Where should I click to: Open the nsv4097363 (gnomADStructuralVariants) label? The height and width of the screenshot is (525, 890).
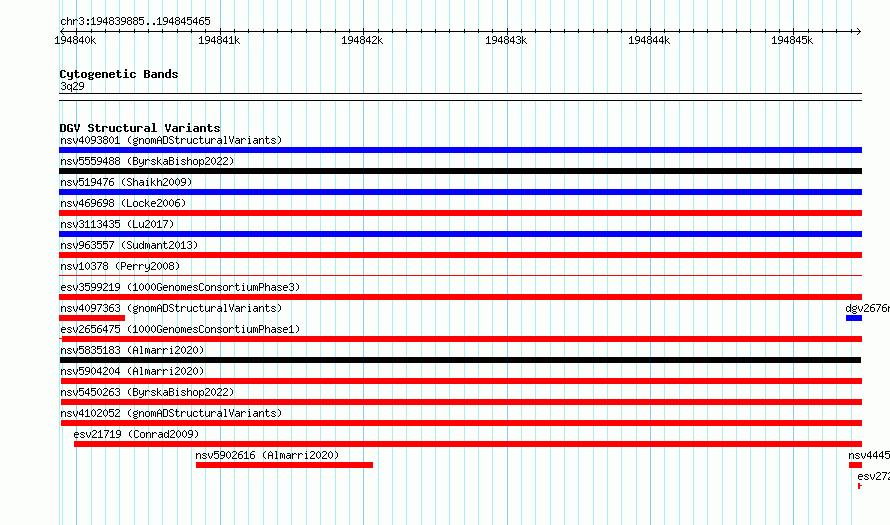pyautogui.click(x=171, y=308)
